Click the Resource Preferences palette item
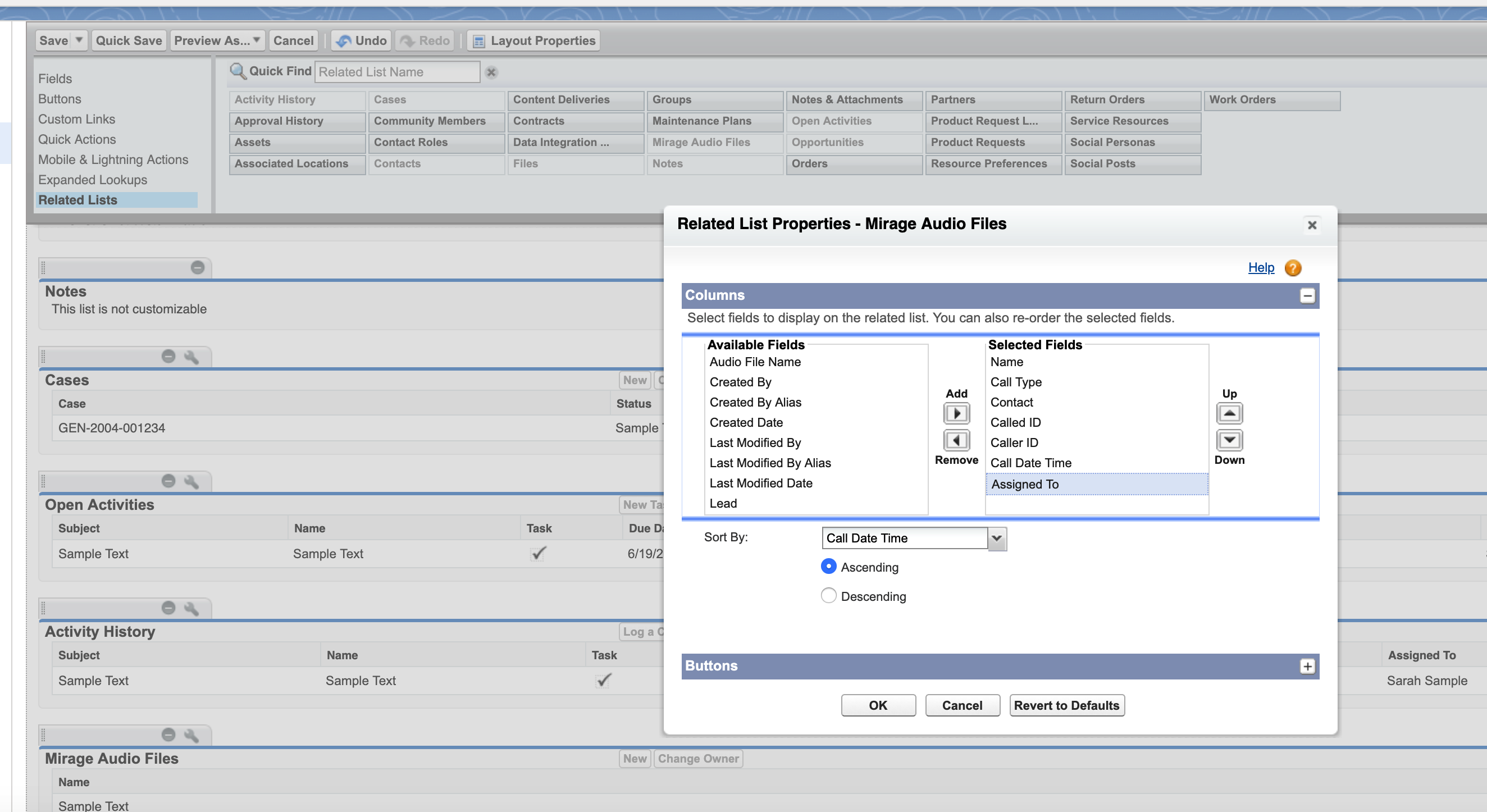The image size is (1487, 812). click(x=993, y=164)
